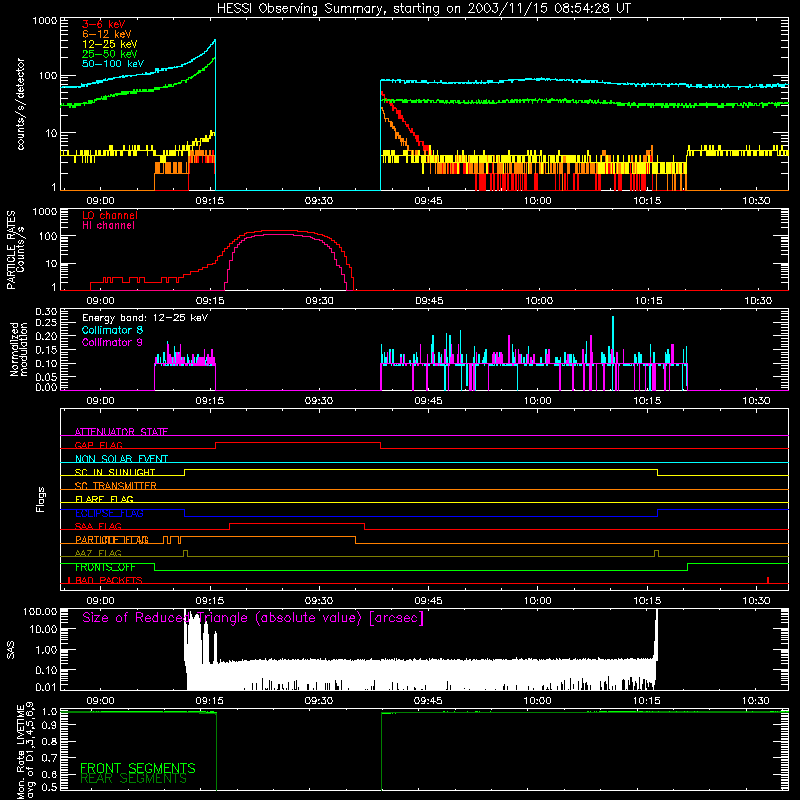The width and height of the screenshot is (800, 800).
Task: Click the 0.5 value on livetime axis
Action: pos(49,787)
